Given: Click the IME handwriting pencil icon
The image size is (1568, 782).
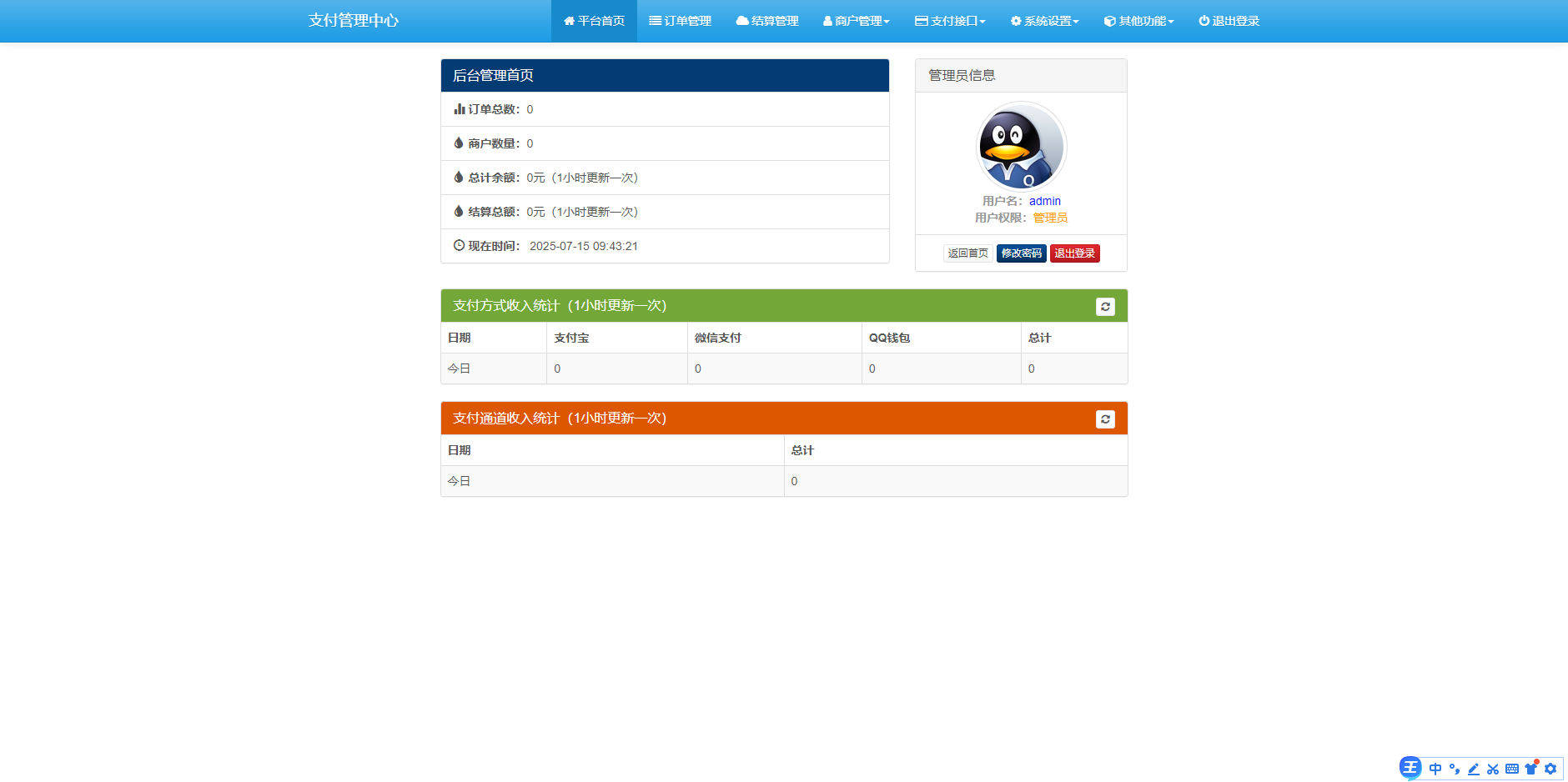Looking at the screenshot, I should tap(1474, 768).
